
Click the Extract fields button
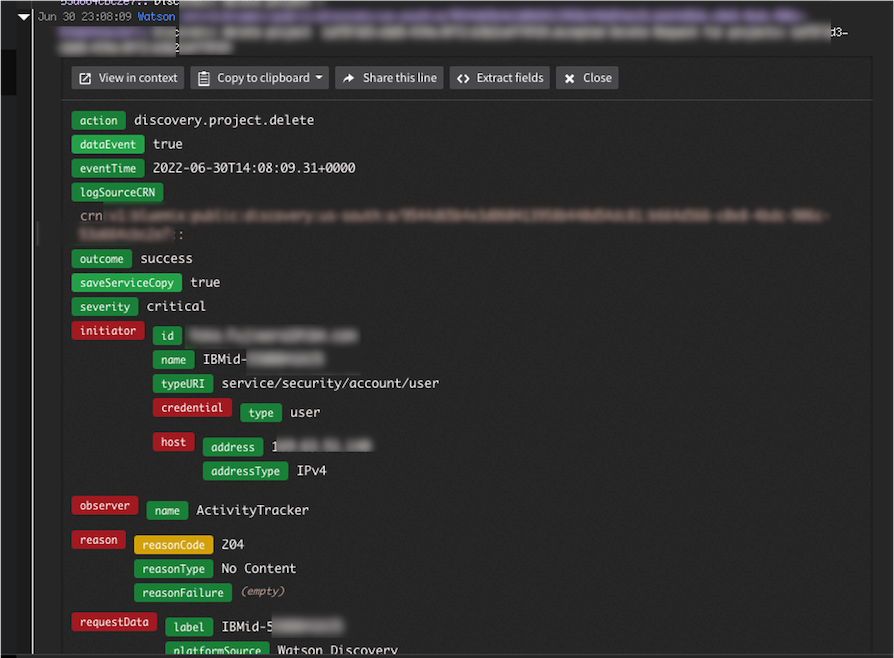click(499, 77)
